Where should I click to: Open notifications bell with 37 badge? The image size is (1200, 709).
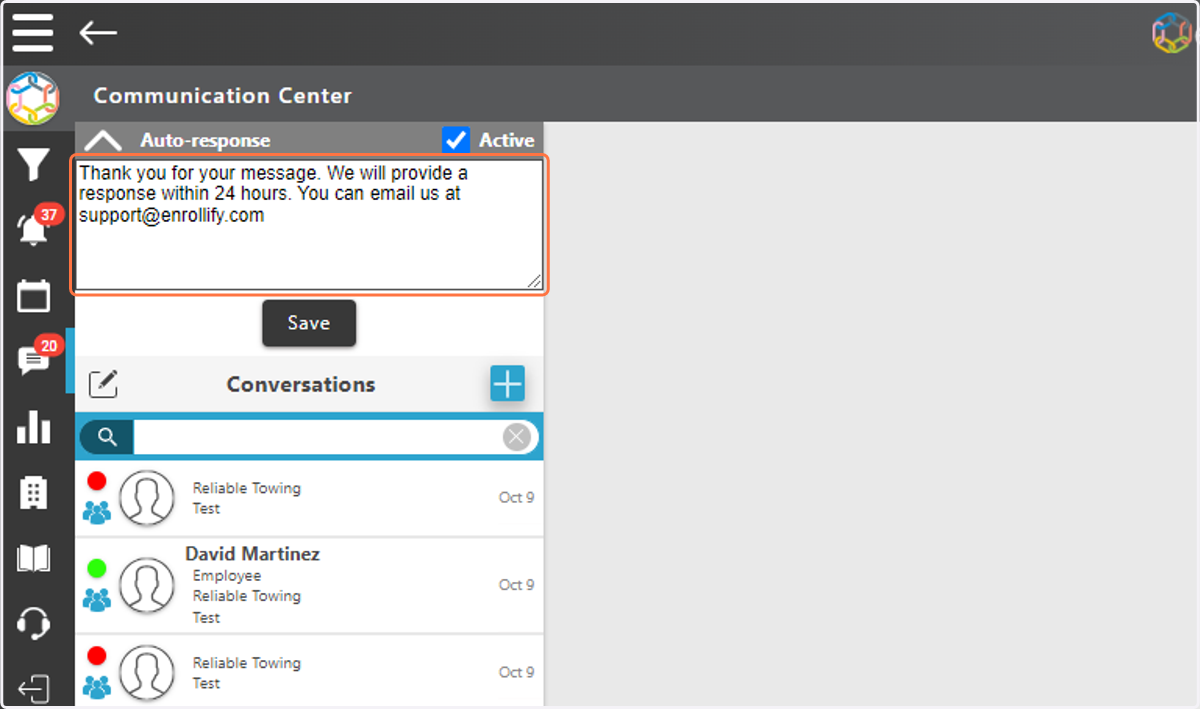[34, 228]
